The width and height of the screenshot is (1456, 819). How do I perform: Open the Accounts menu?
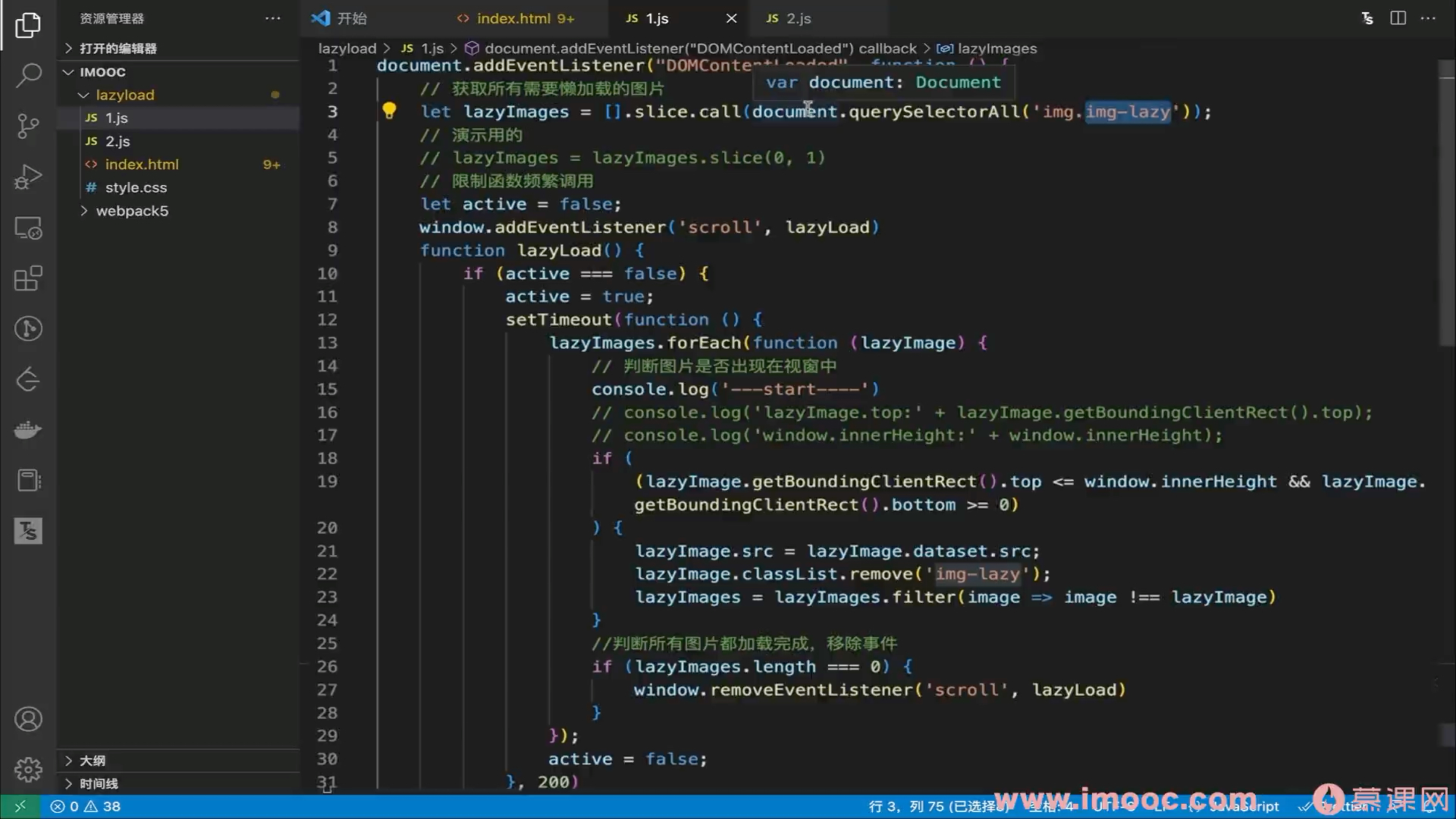coord(28,719)
